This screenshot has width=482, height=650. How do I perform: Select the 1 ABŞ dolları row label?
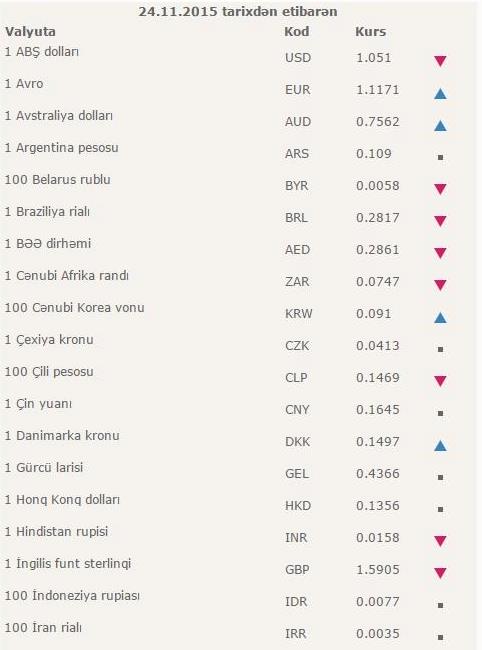pyautogui.click(x=42, y=52)
